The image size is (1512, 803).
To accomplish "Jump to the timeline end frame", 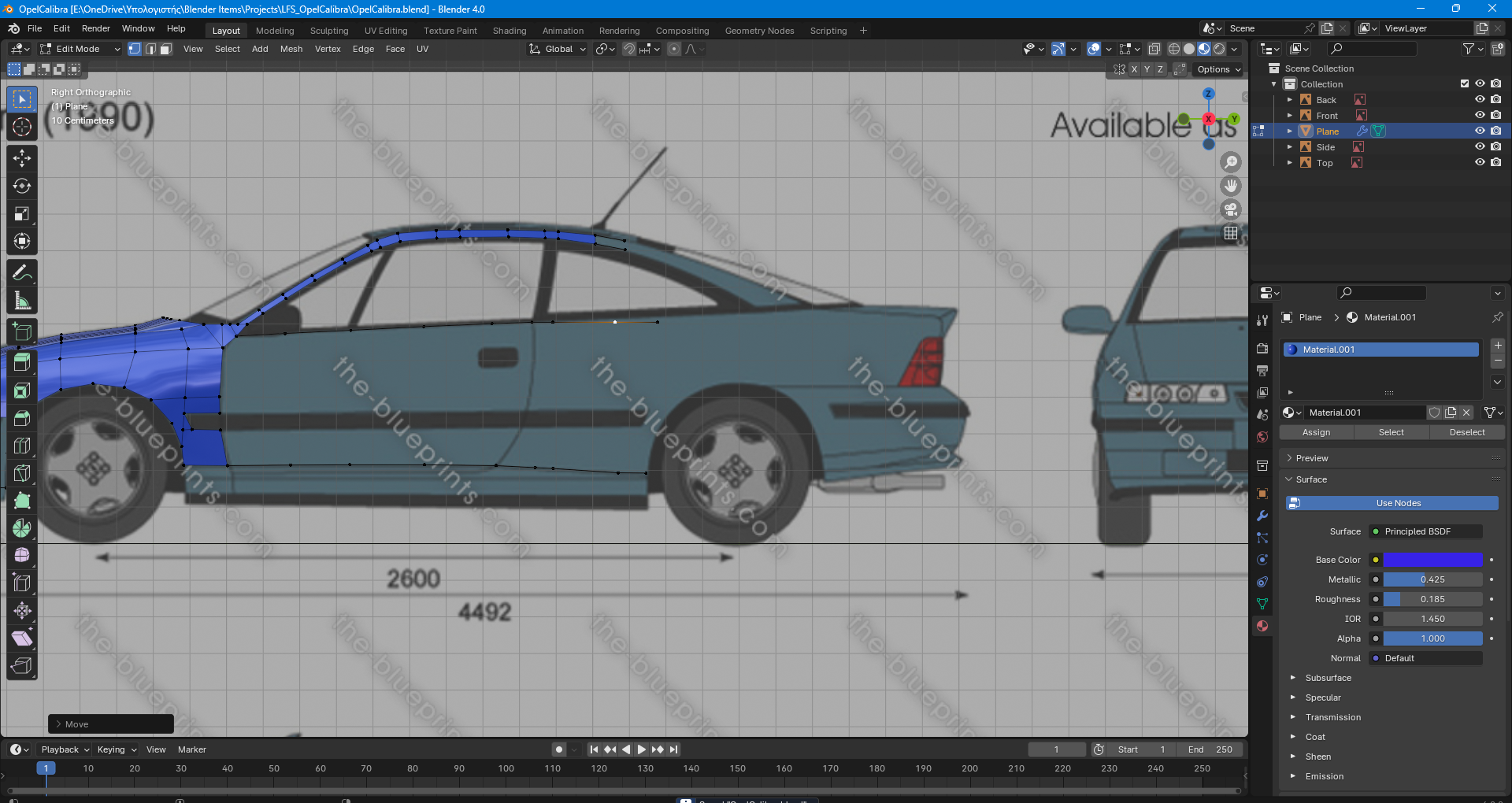I will (674, 749).
